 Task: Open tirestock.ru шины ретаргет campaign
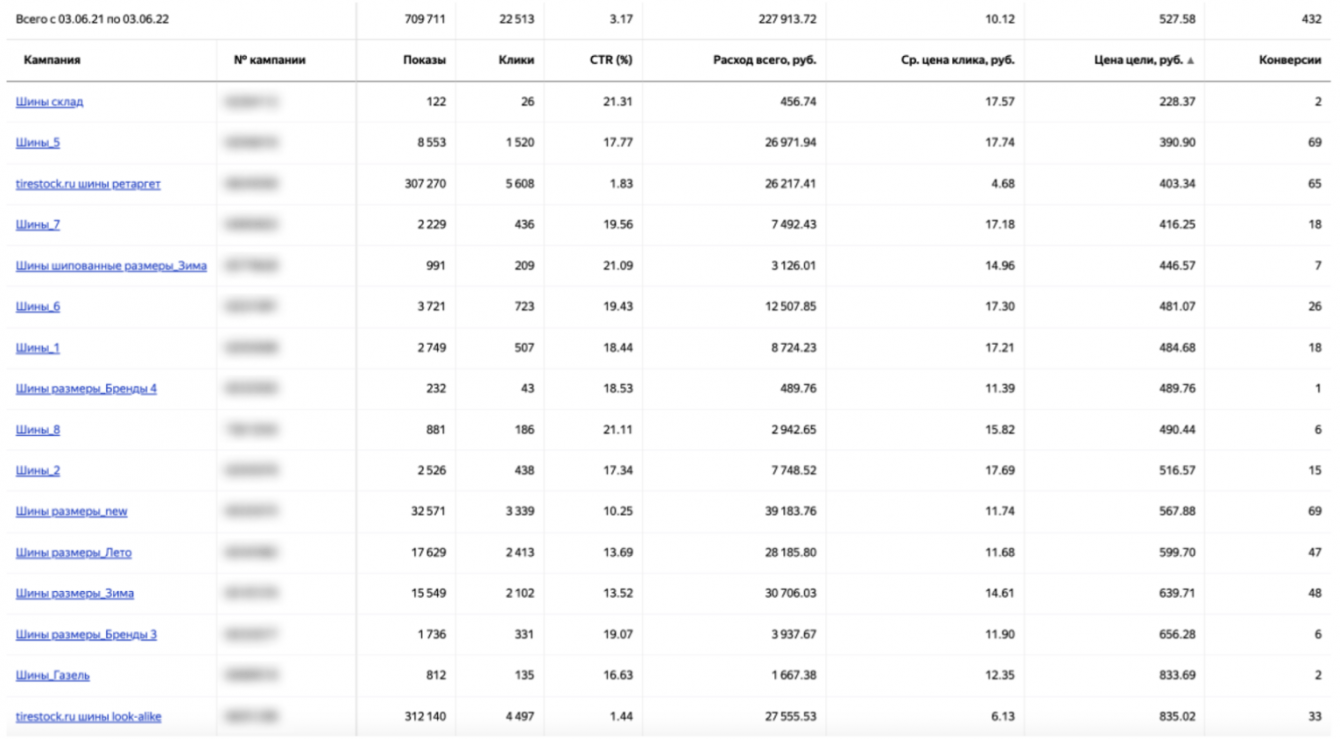pos(88,184)
